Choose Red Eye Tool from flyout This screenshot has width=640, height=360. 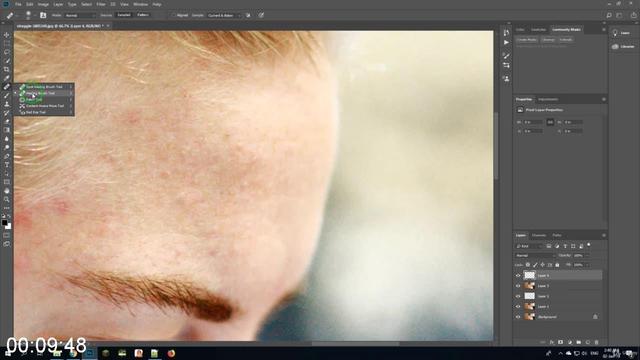coord(44,112)
